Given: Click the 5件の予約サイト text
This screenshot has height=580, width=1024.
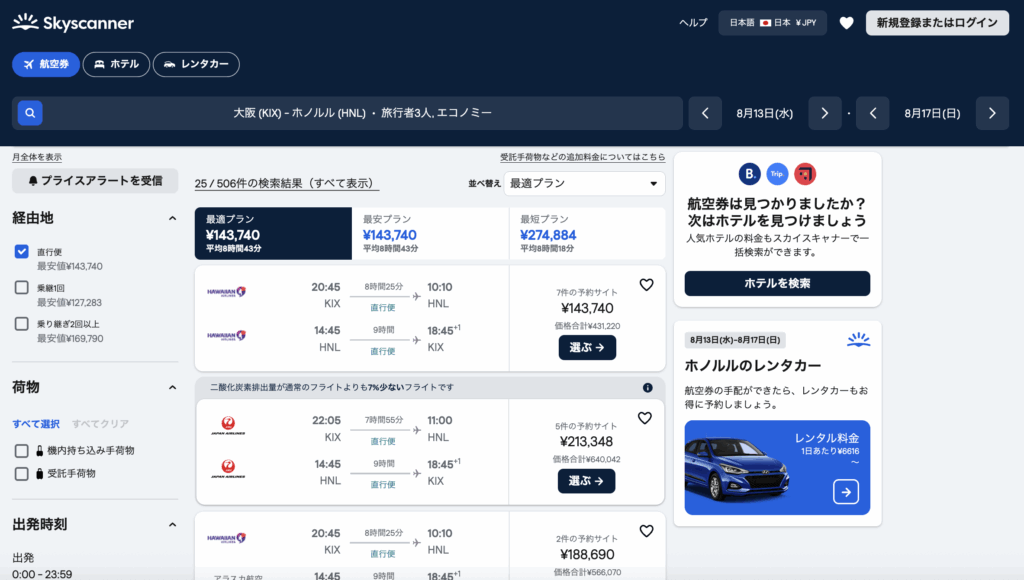Looking at the screenshot, I should tap(586, 426).
